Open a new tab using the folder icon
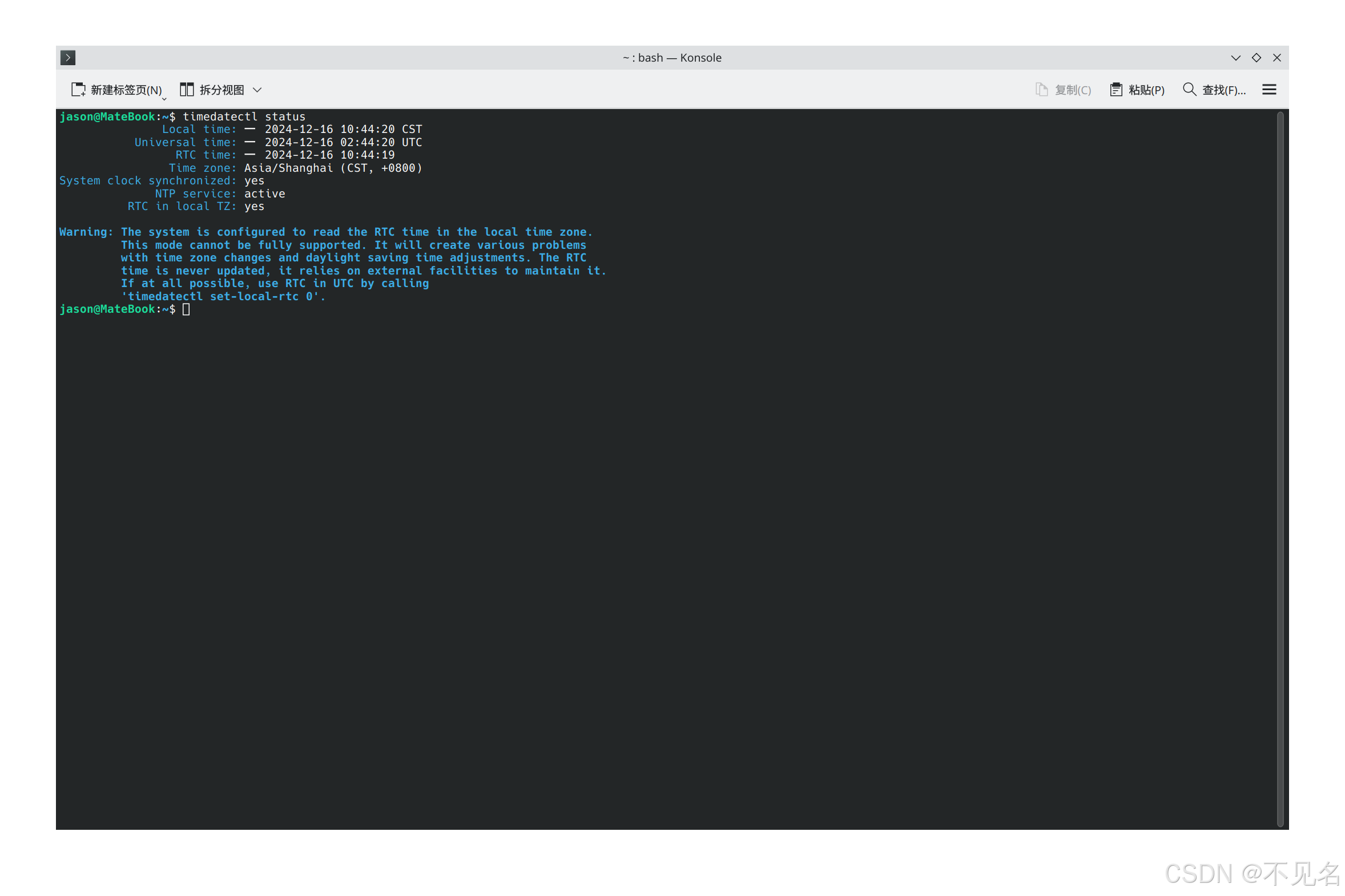The image size is (1345, 896). pyautogui.click(x=78, y=89)
